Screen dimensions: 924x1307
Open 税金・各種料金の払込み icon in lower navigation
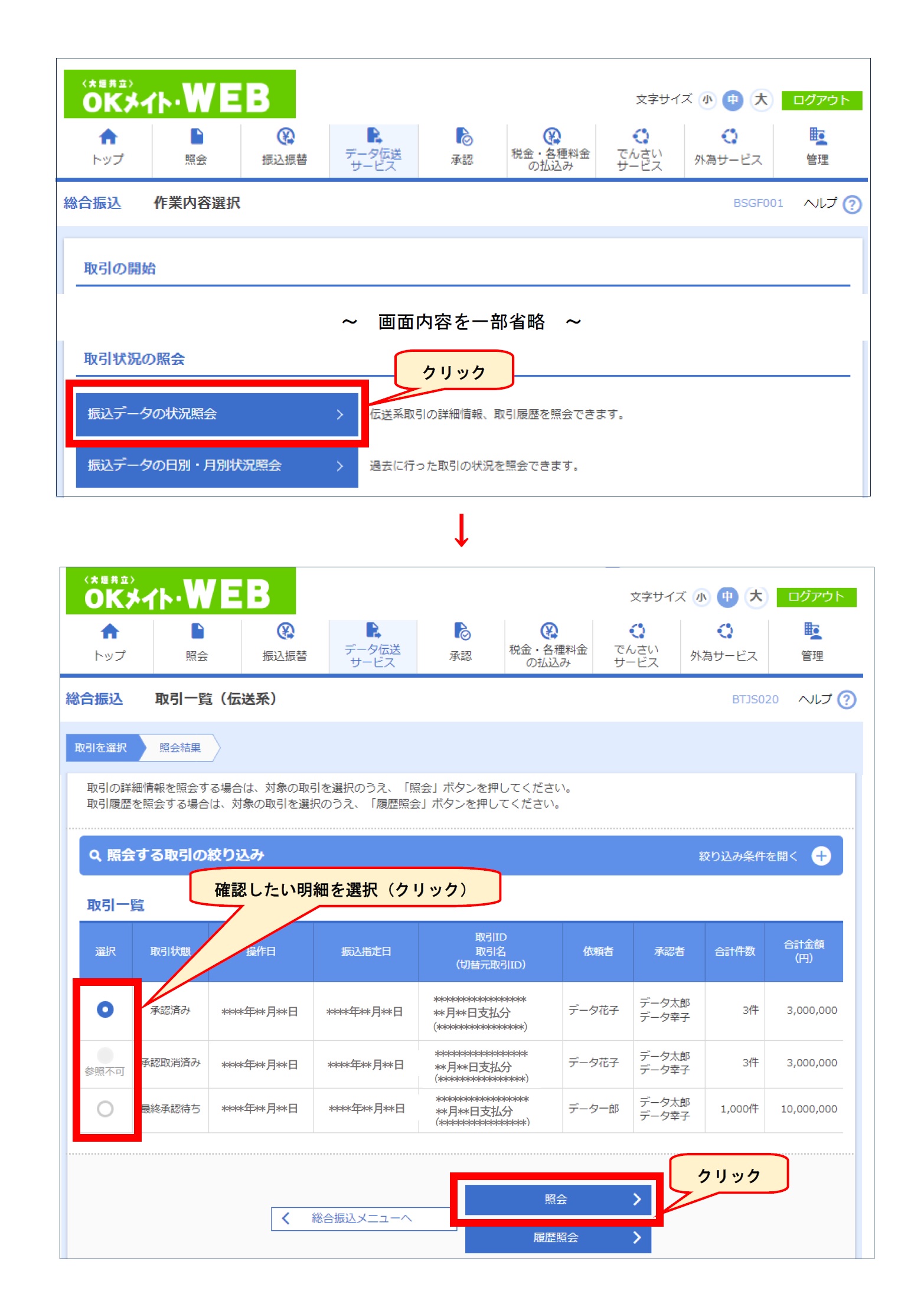pyautogui.click(x=548, y=631)
